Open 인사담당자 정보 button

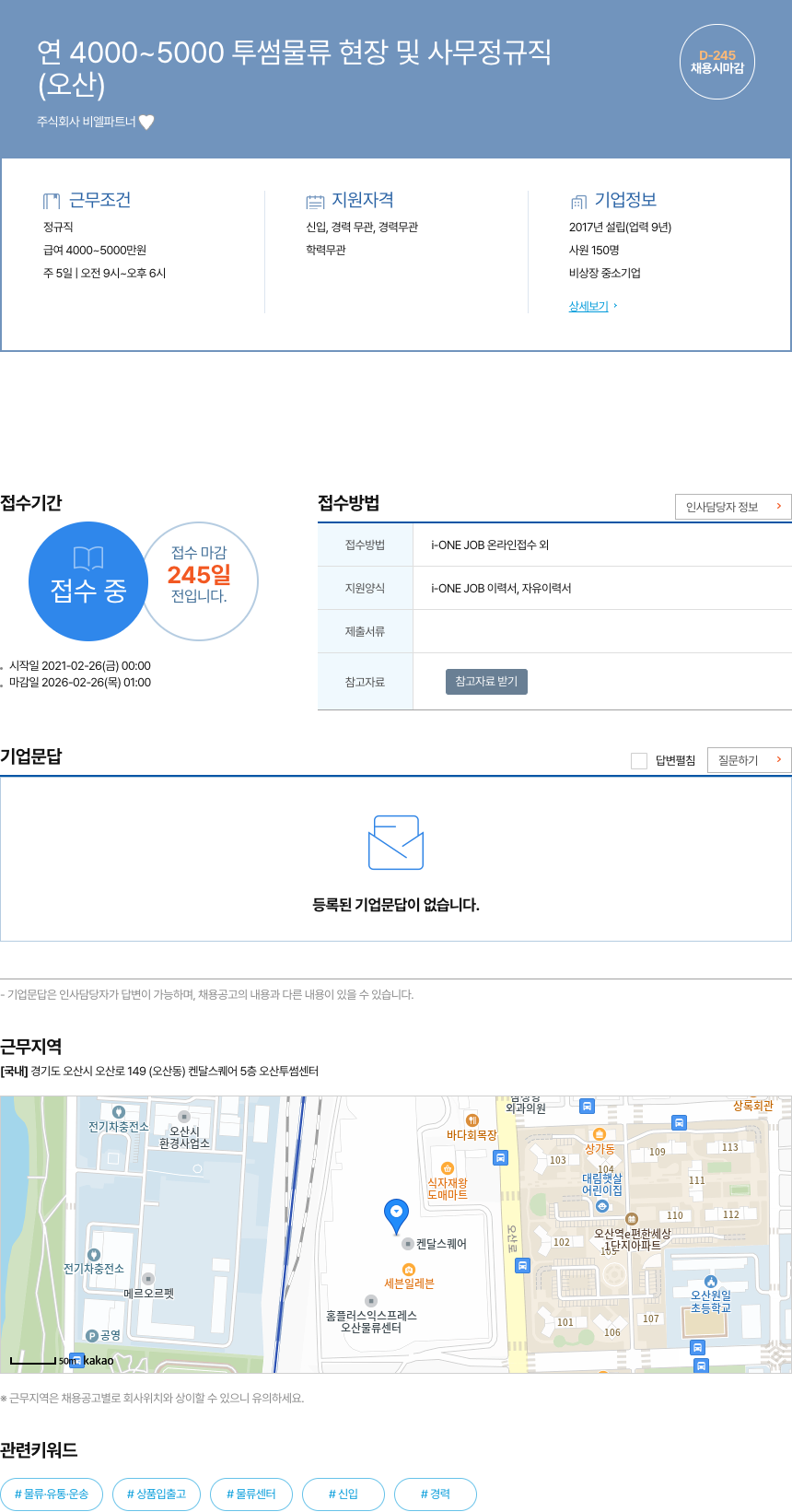733,507
